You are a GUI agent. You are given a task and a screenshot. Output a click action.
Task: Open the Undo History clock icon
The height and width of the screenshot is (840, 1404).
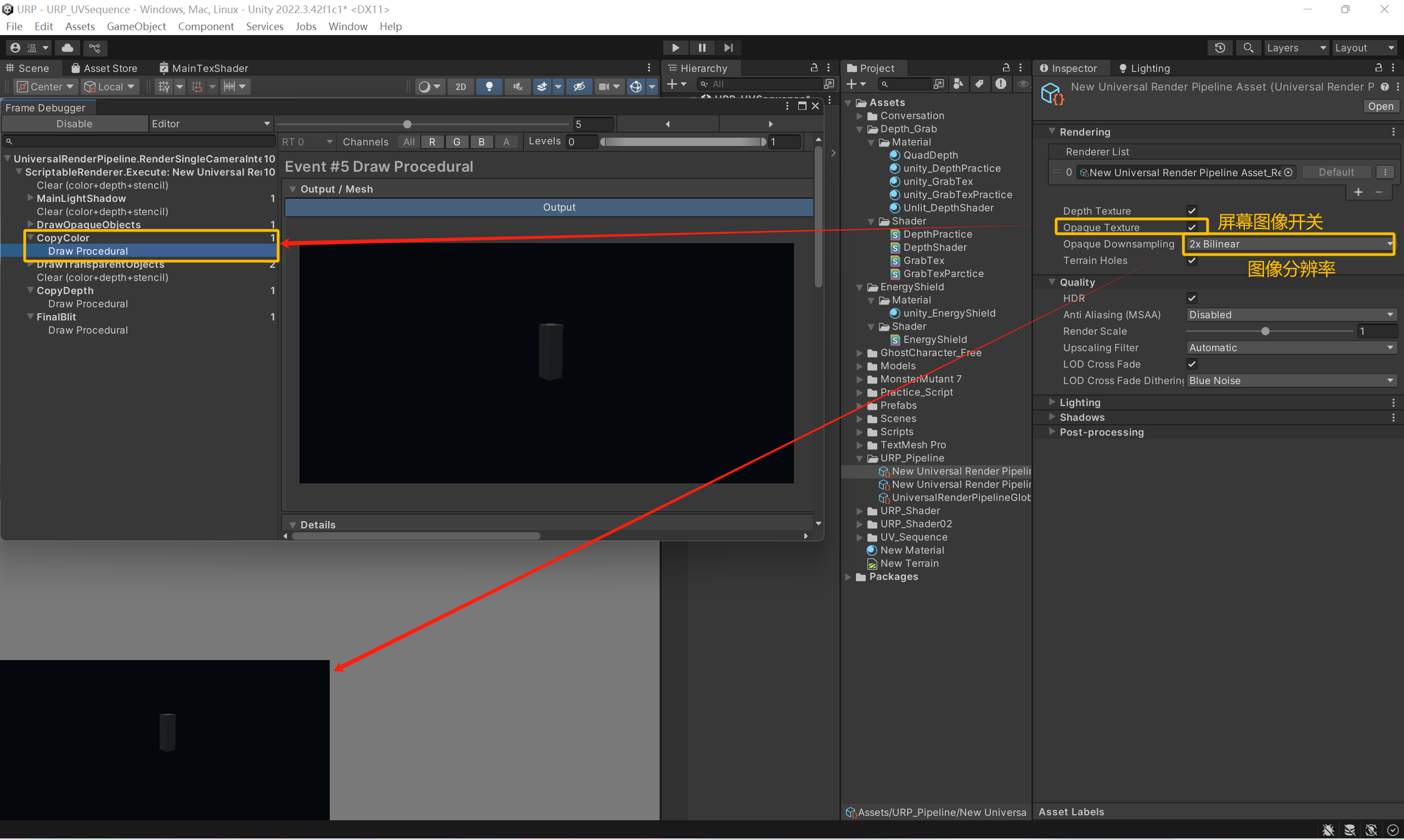1220,48
